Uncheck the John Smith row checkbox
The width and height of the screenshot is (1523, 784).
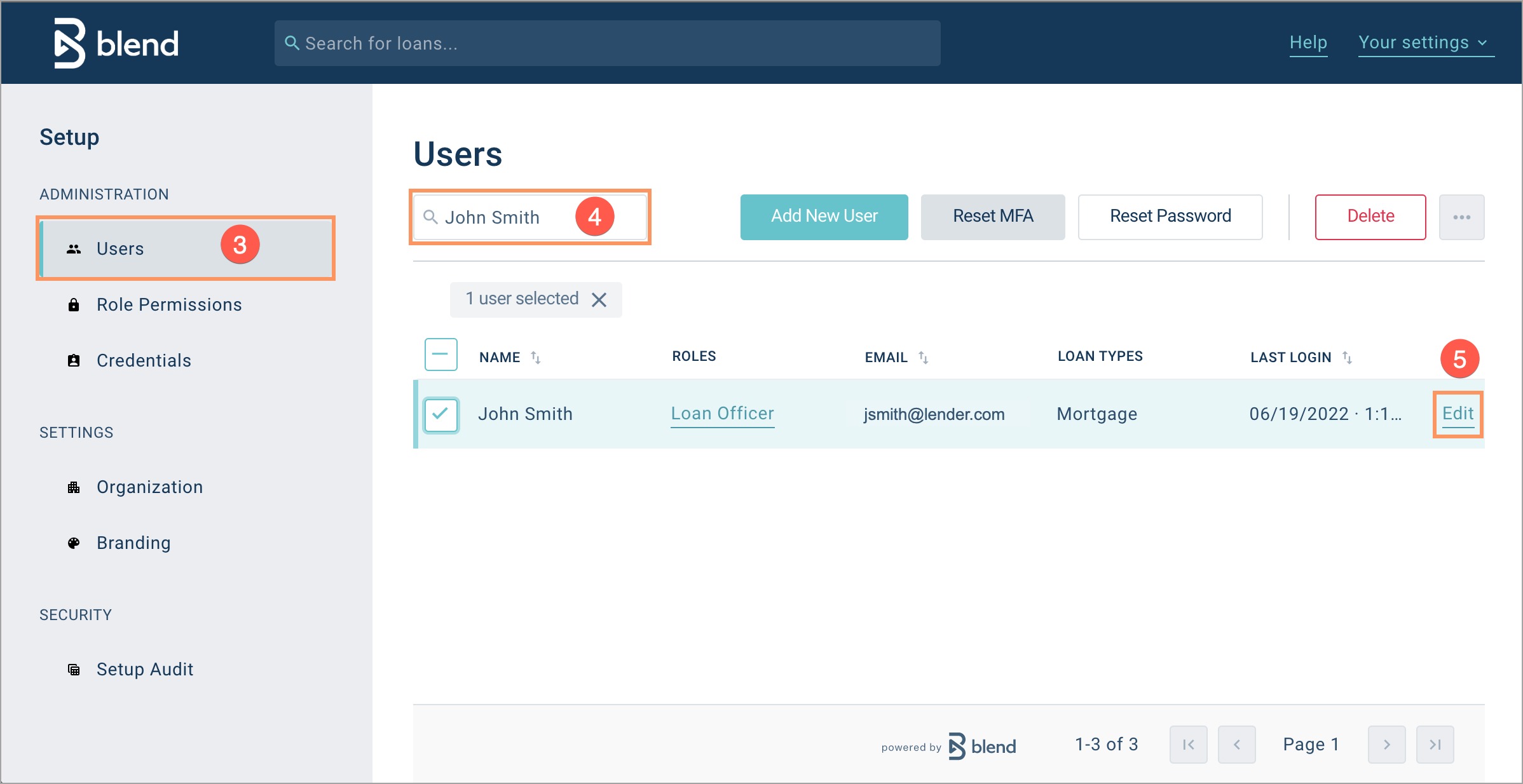tap(441, 414)
